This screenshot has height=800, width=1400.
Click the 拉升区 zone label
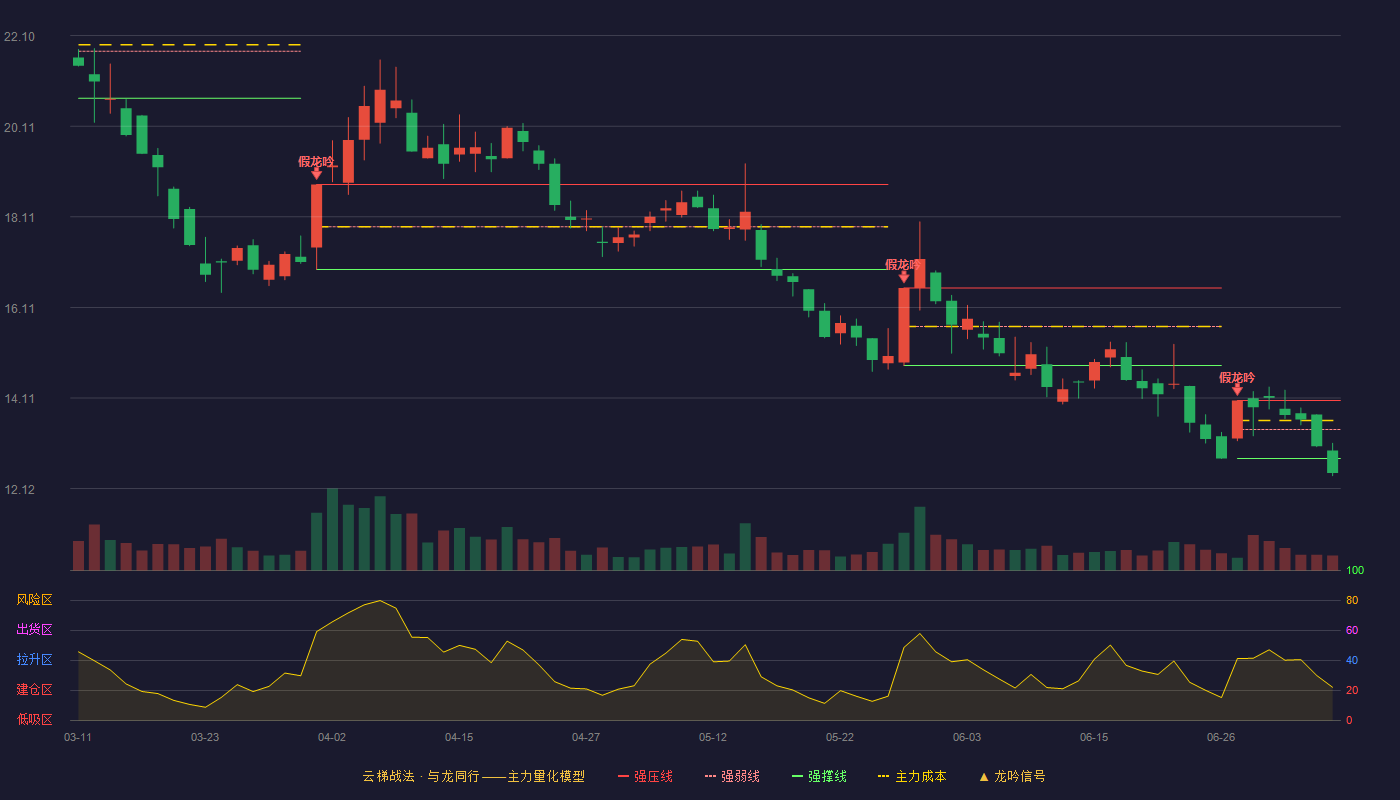(34, 660)
